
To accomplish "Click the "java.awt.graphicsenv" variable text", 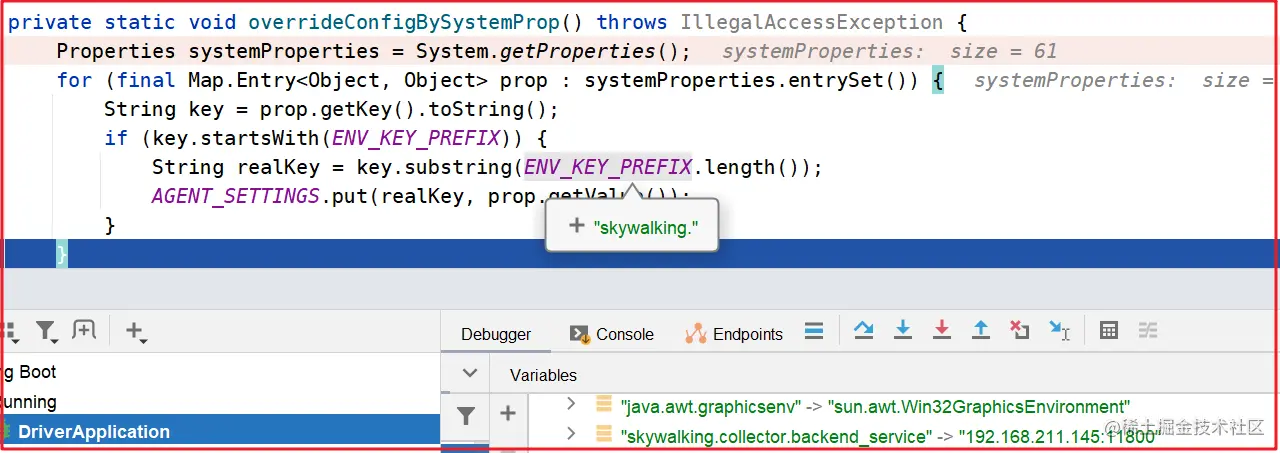I will tap(711, 407).
